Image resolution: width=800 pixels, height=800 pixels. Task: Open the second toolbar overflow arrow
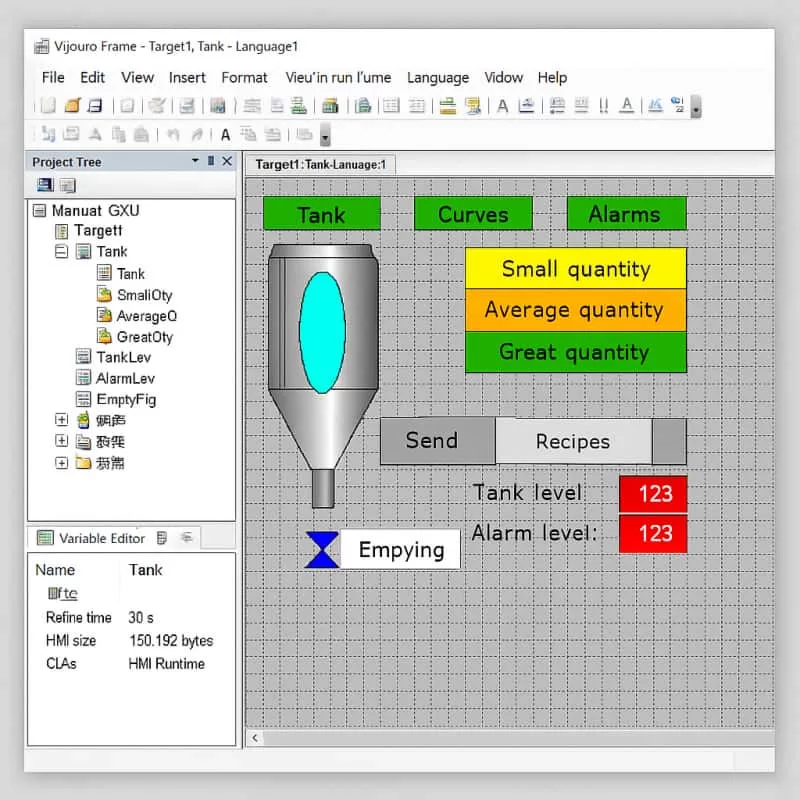tap(325, 135)
